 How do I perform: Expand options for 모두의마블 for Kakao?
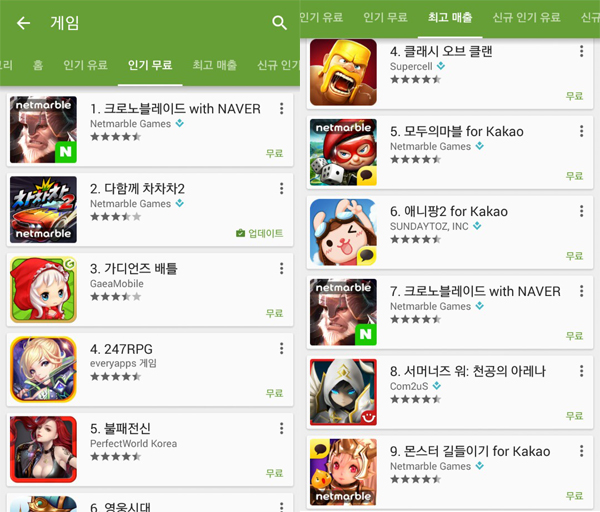[581, 131]
